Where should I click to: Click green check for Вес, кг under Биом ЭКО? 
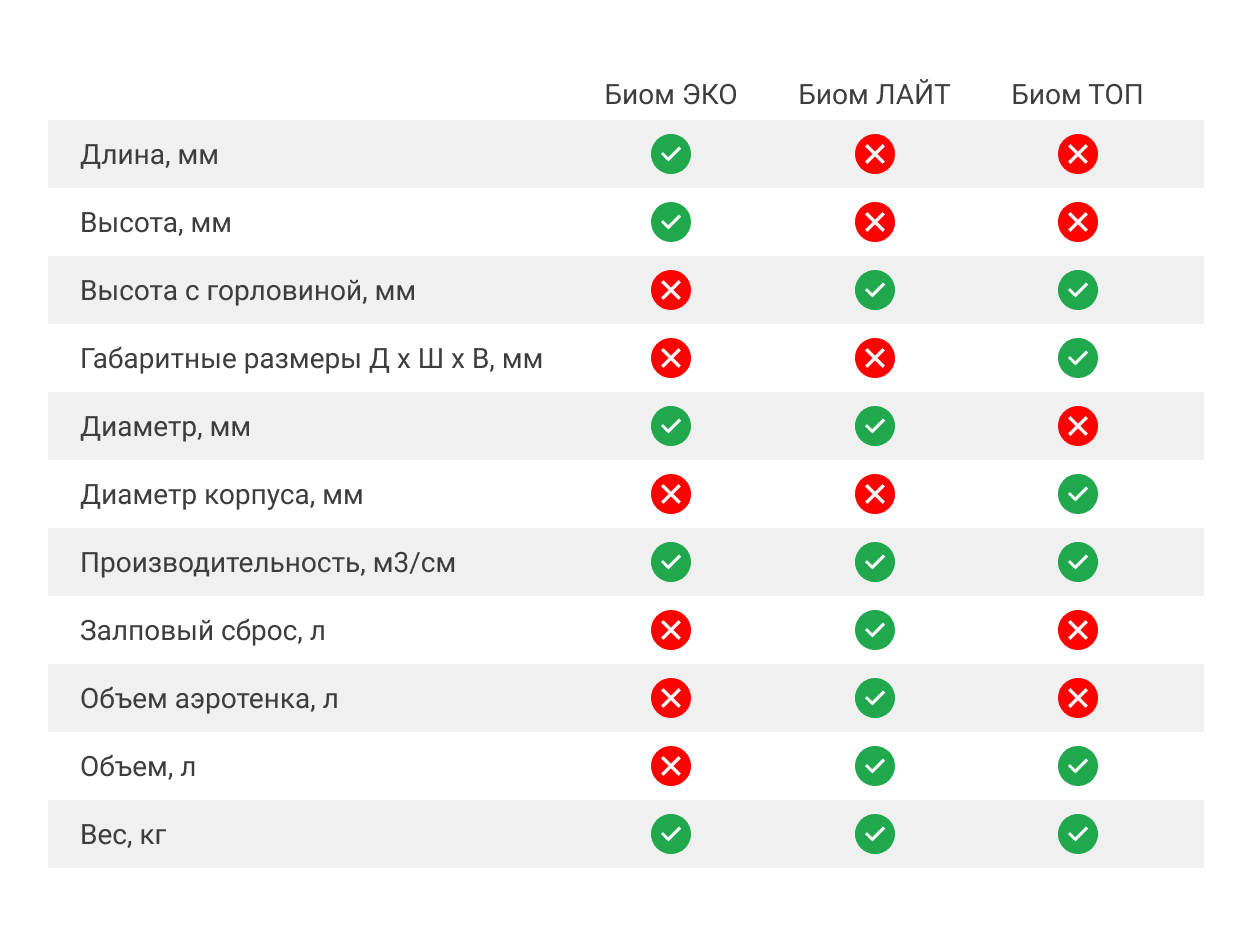tap(671, 834)
